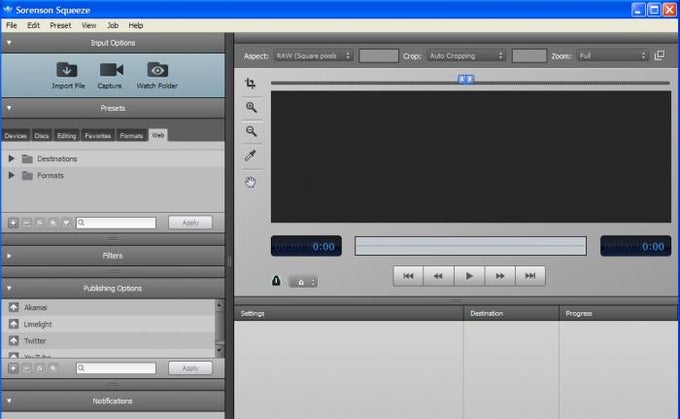Click the Publishing Options list scroll-up arrow
680x419 pixels.
pos(219,305)
